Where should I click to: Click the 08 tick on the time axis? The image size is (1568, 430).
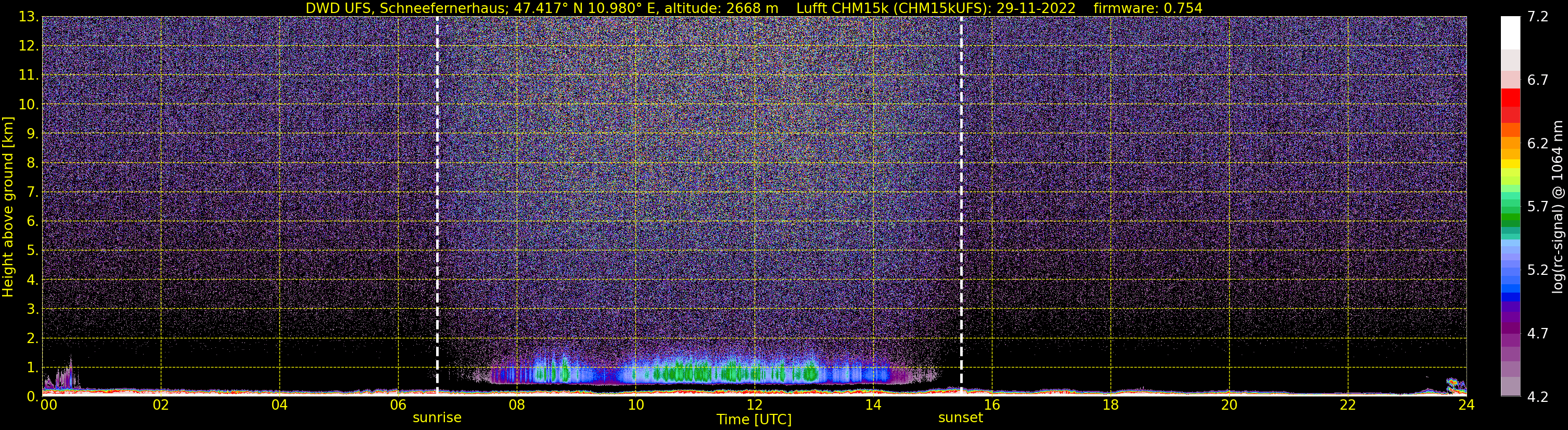517,405
